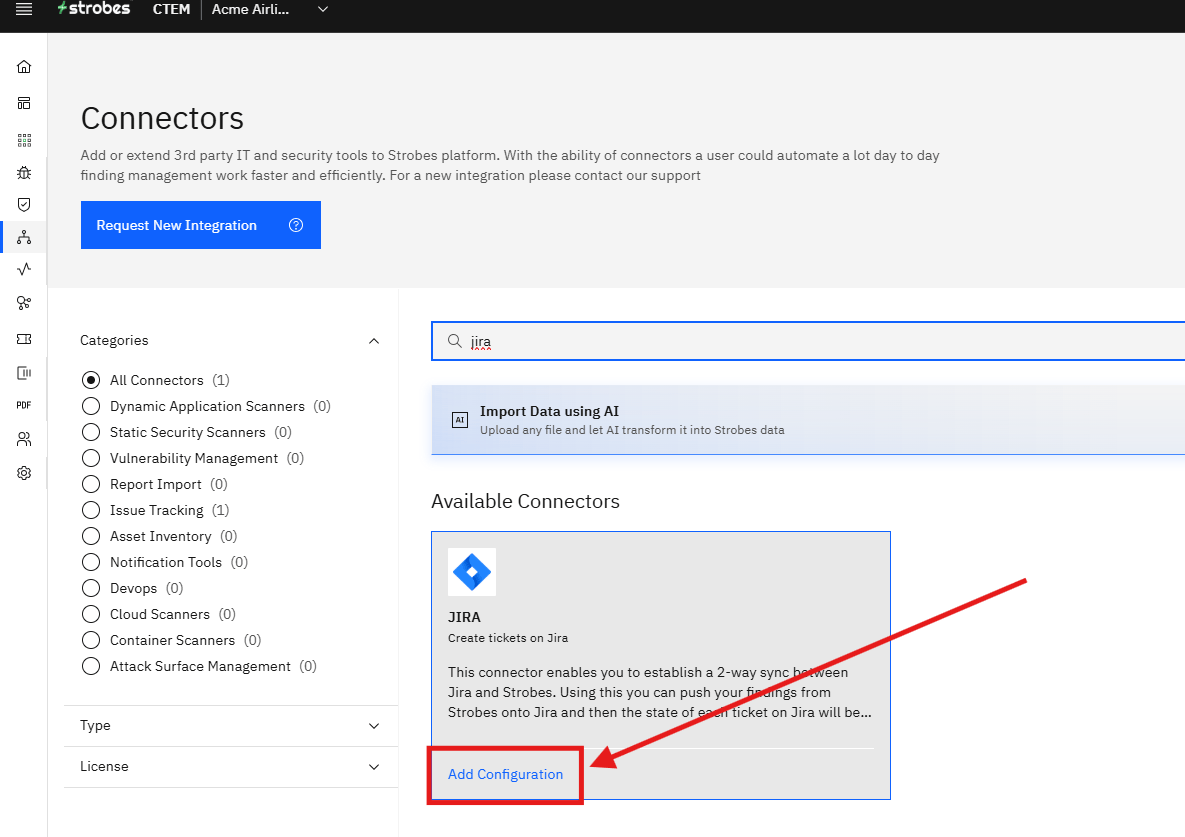Click Request New Integration button
Viewport: 1185px width, 837px height.
coord(201,225)
